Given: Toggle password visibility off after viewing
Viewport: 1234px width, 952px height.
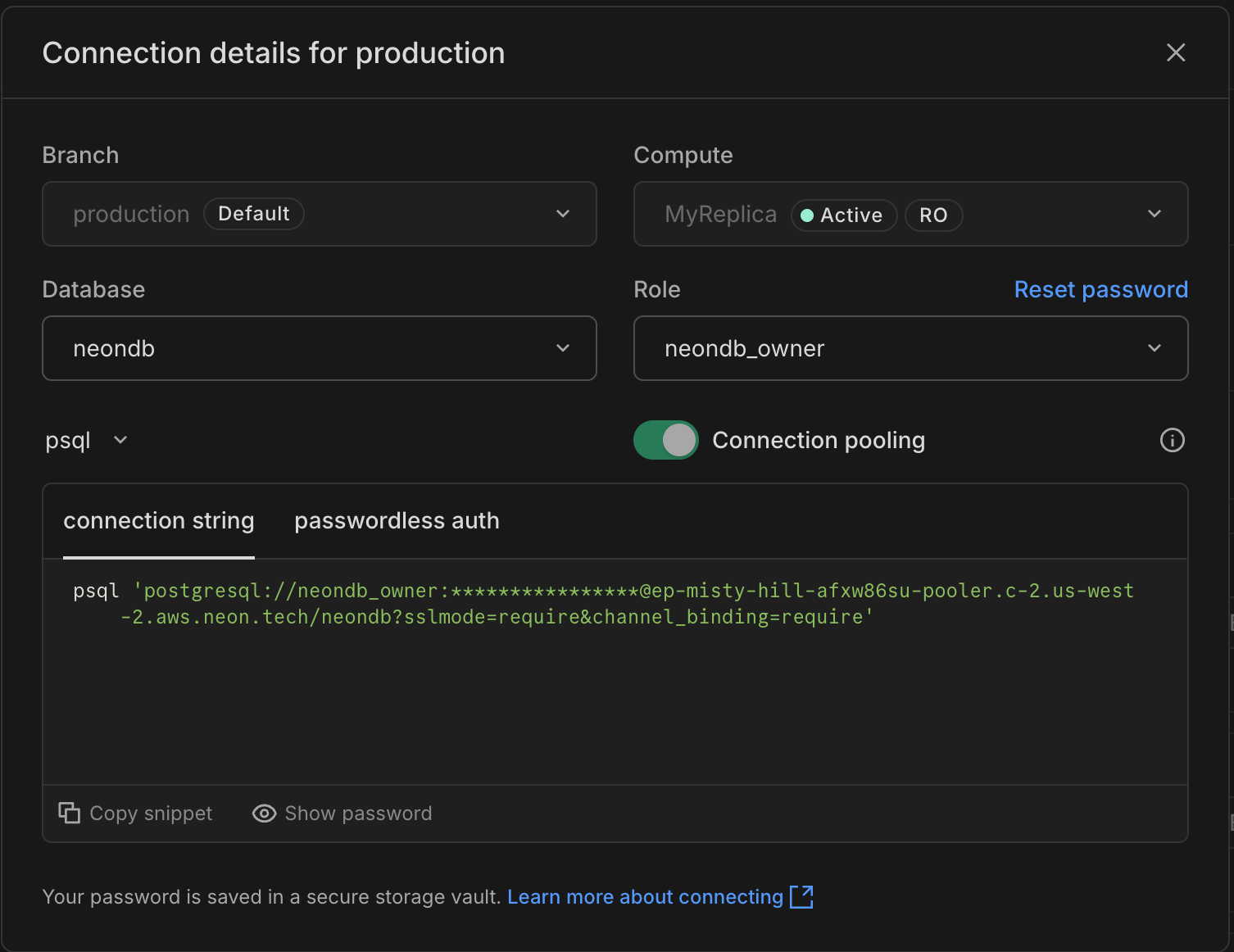Looking at the screenshot, I should [x=343, y=813].
